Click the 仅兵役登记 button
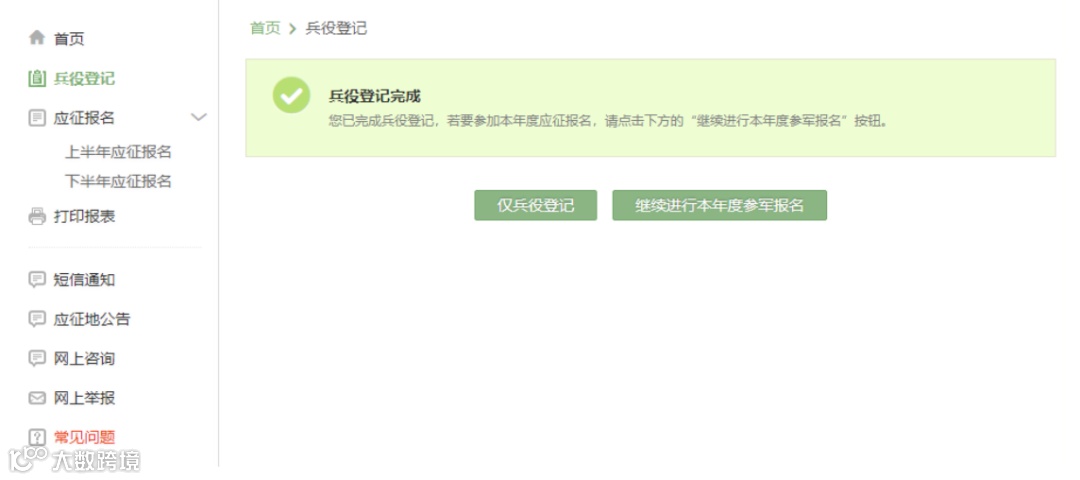 coord(535,205)
